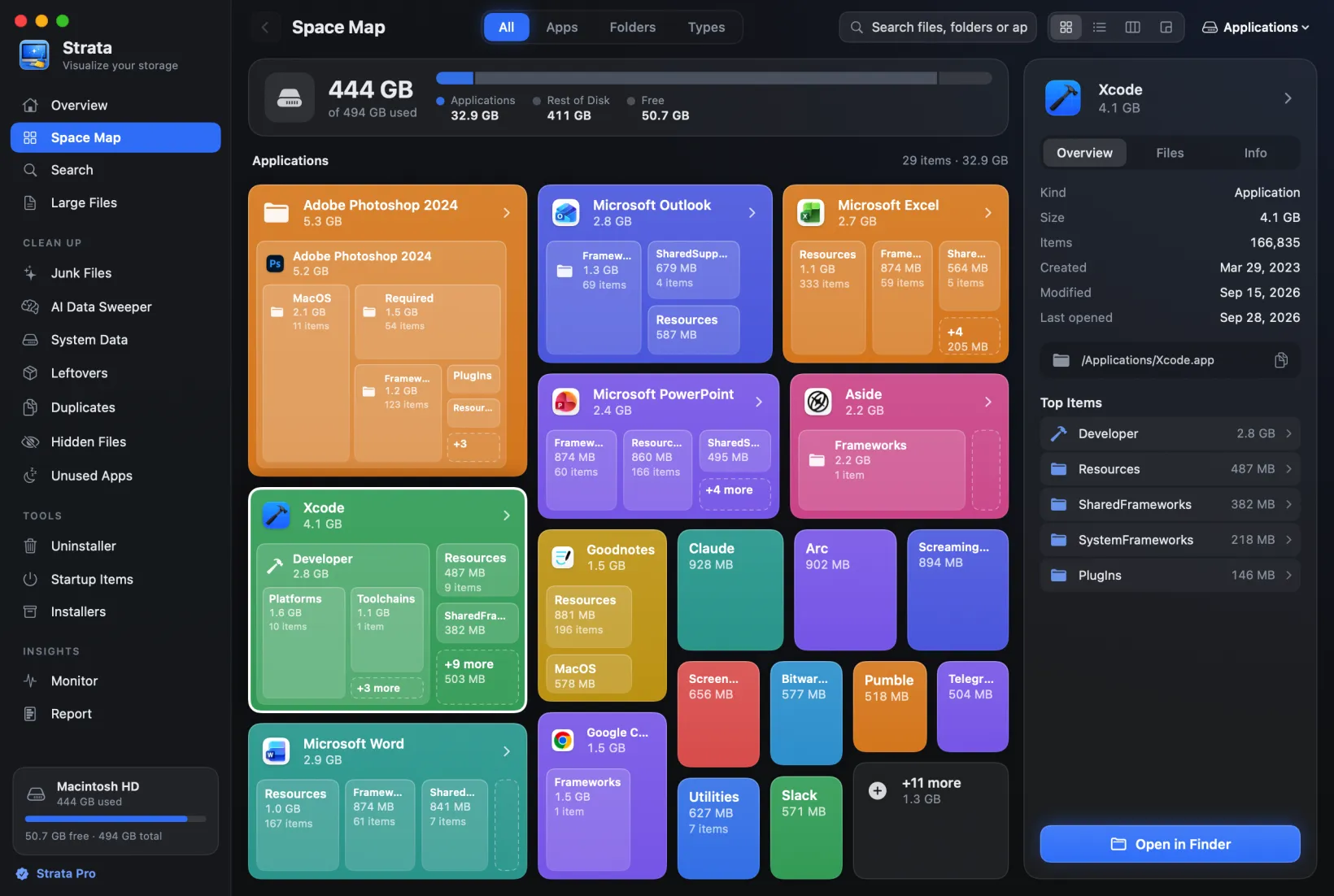1334x896 pixels.
Task: Open Junk Files cleanup
Action: point(116,273)
